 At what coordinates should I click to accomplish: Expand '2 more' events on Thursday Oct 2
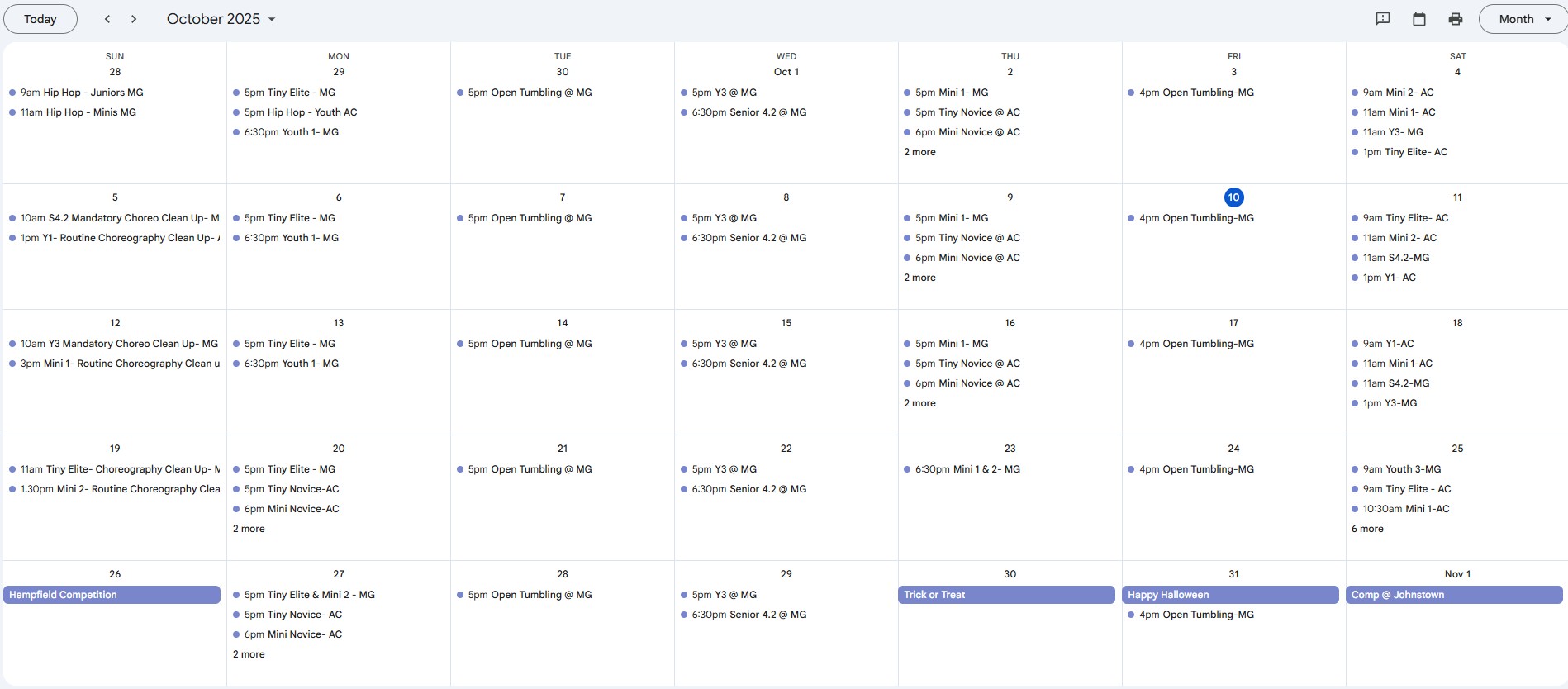click(x=919, y=152)
